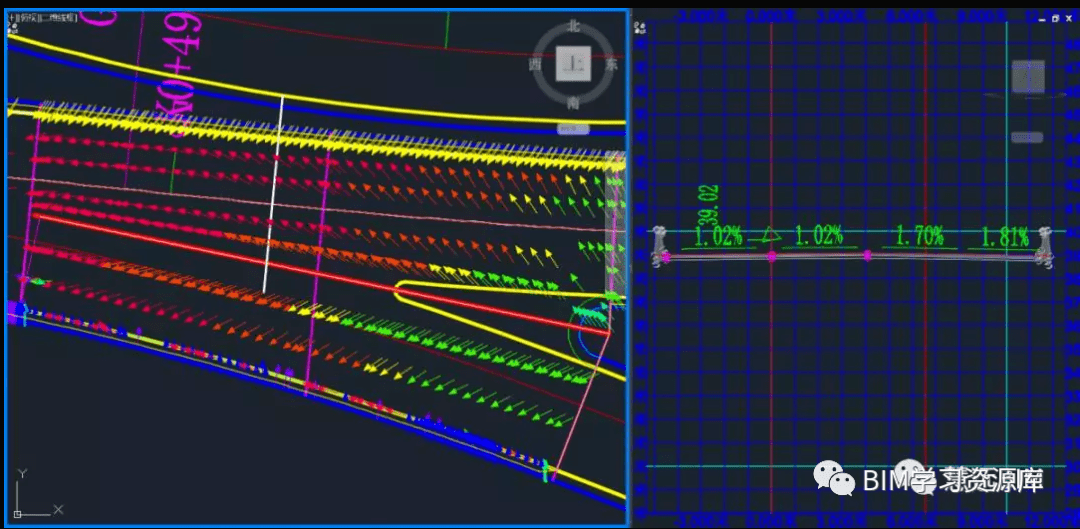The height and width of the screenshot is (529, 1080).
Task: Restore the right viewport window
Action: point(1055,19)
